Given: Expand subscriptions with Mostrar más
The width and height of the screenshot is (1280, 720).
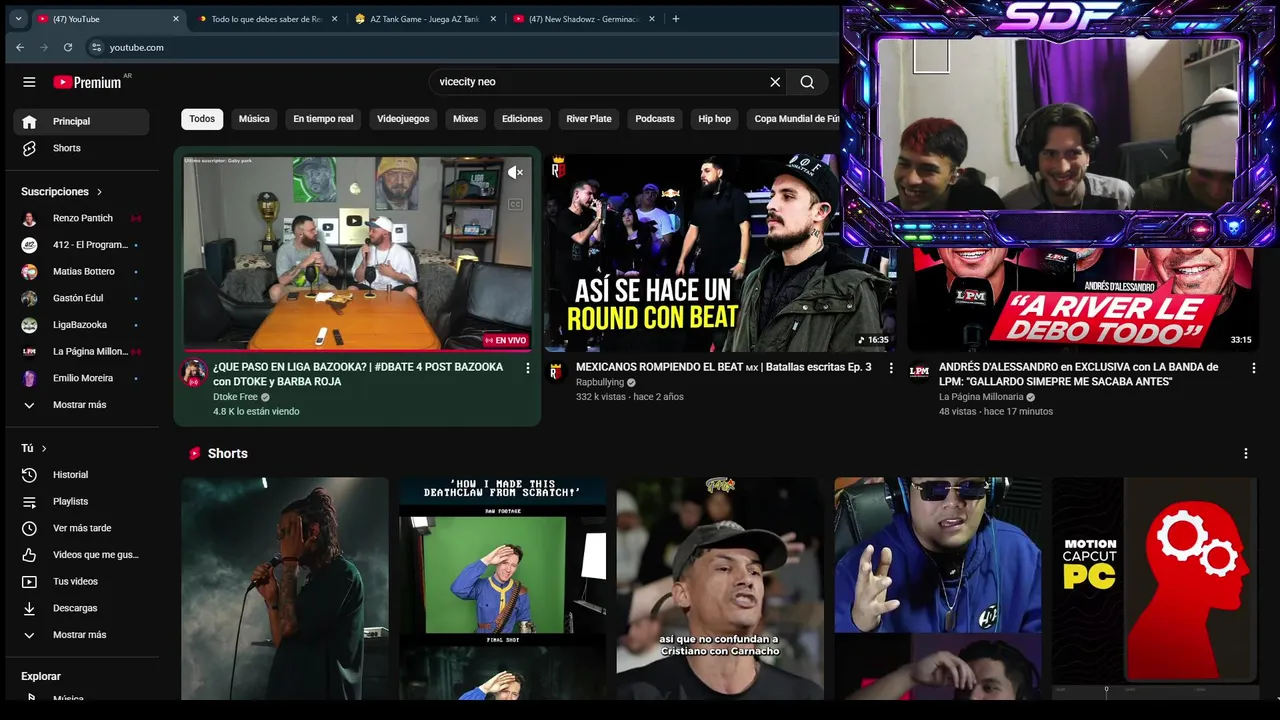Looking at the screenshot, I should click(x=81, y=405).
